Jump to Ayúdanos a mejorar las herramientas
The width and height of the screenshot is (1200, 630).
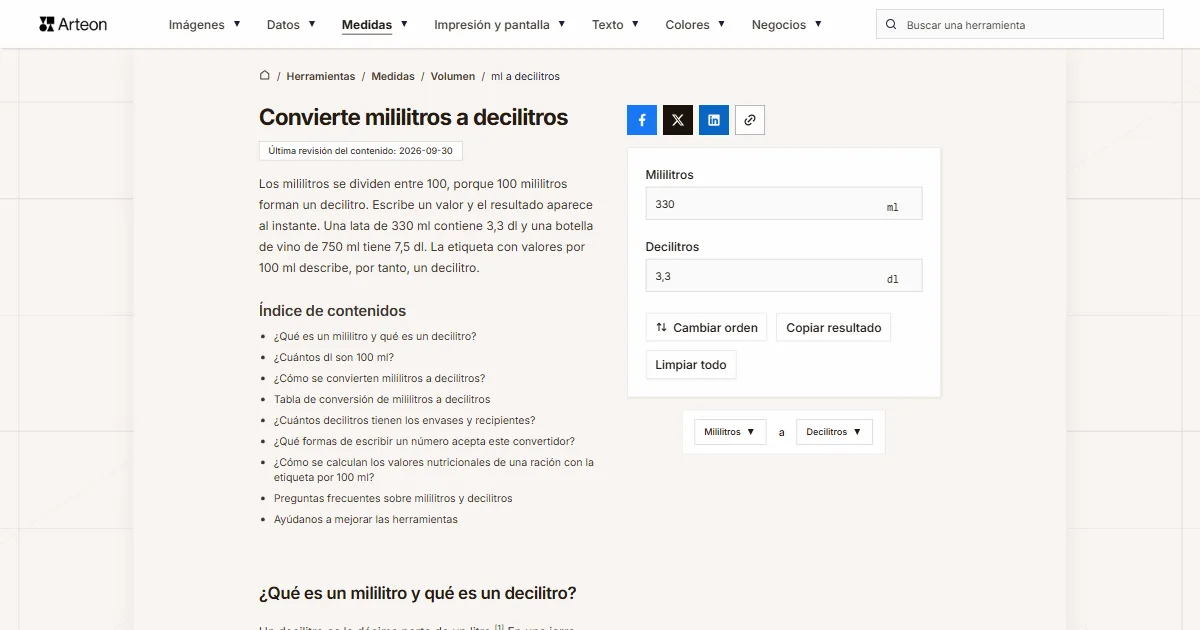366,519
